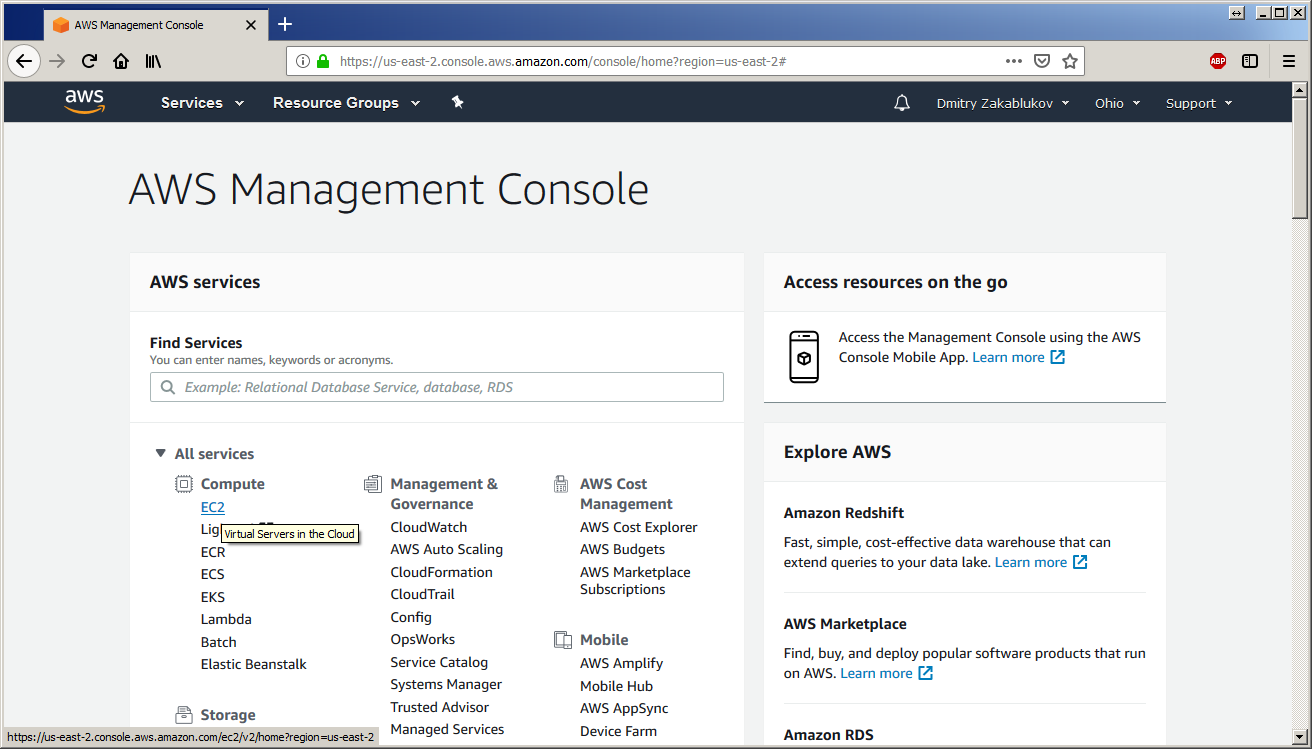Click the vertical page scrollbar thumb
Viewport: 1312px width, 749px height.
[x=1300, y=158]
